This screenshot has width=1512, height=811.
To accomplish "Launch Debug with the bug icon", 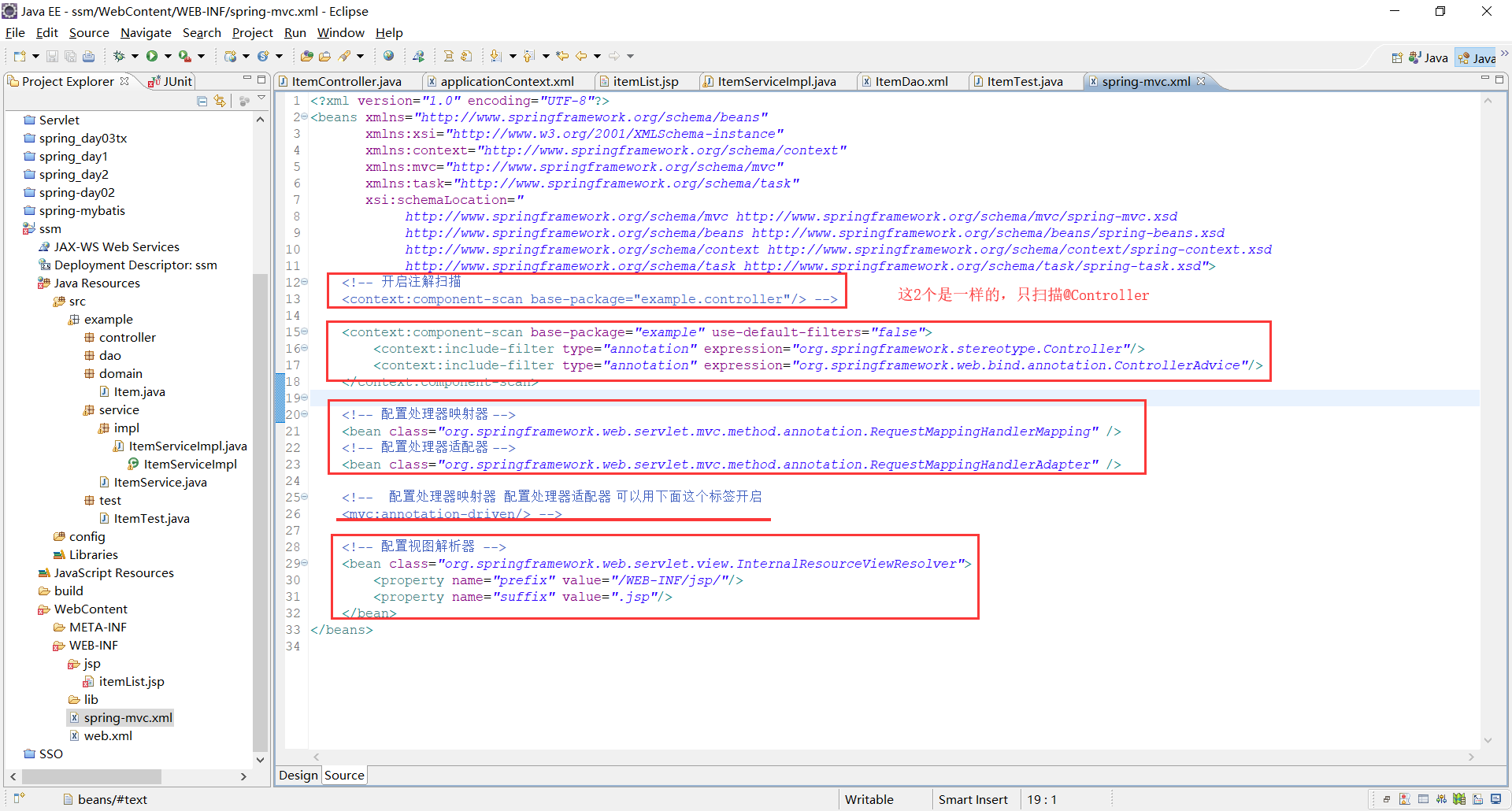I will [119, 56].
